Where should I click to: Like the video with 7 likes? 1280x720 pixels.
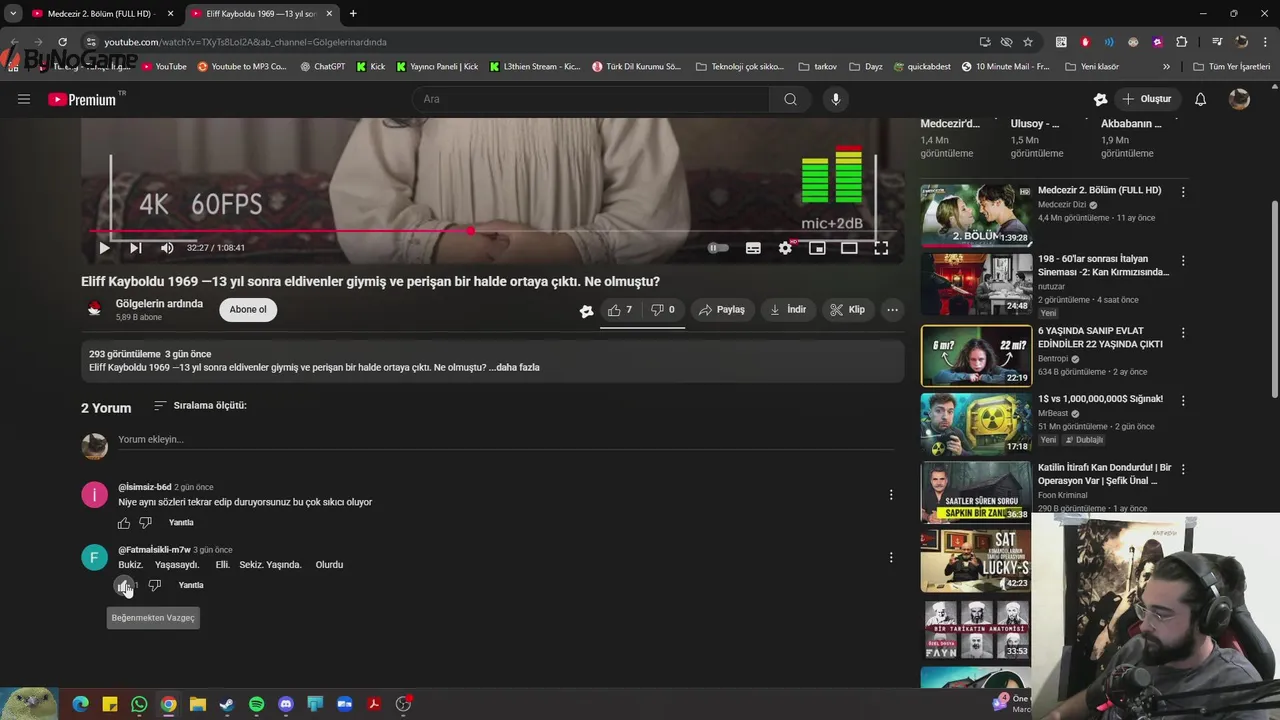(620, 310)
